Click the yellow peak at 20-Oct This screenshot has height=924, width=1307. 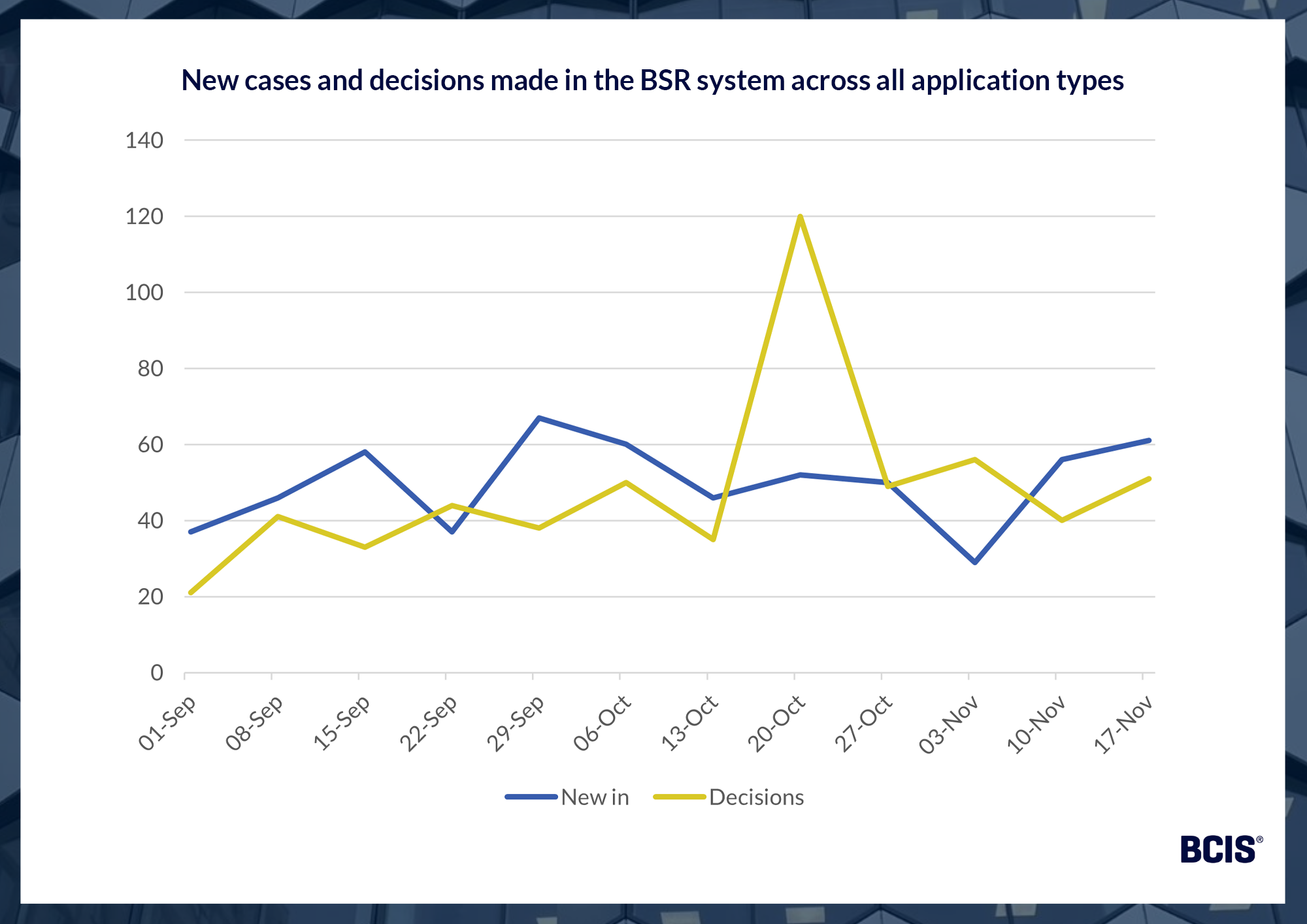(800, 217)
